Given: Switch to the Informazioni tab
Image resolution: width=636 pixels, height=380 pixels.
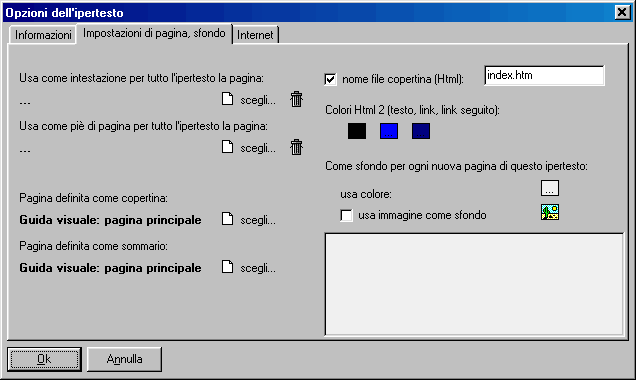Looking at the screenshot, I should click(x=43, y=35).
